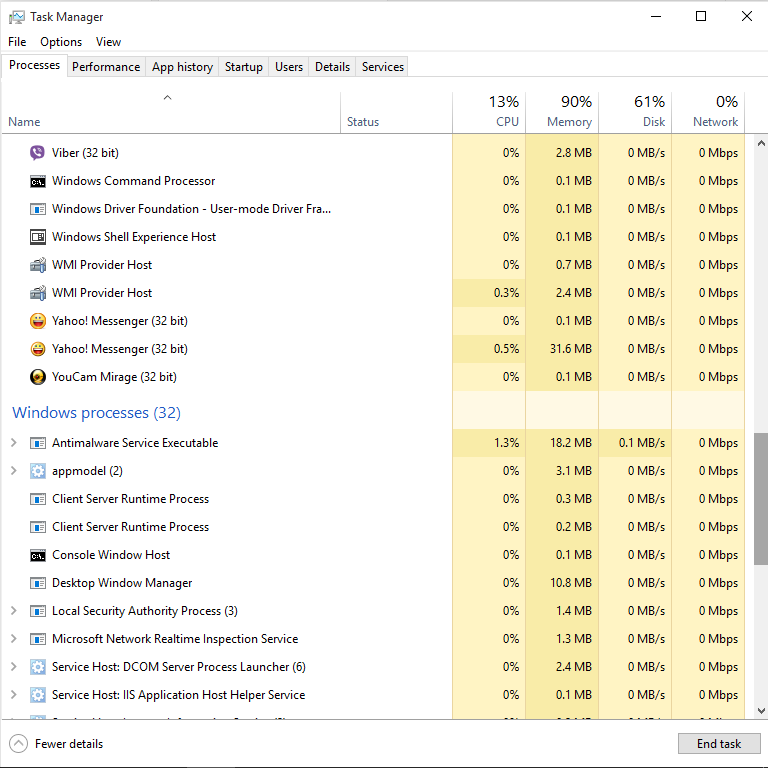Click Client Server Runtime Process icon, 0.3 MB
The height and width of the screenshot is (768, 768).
38,499
